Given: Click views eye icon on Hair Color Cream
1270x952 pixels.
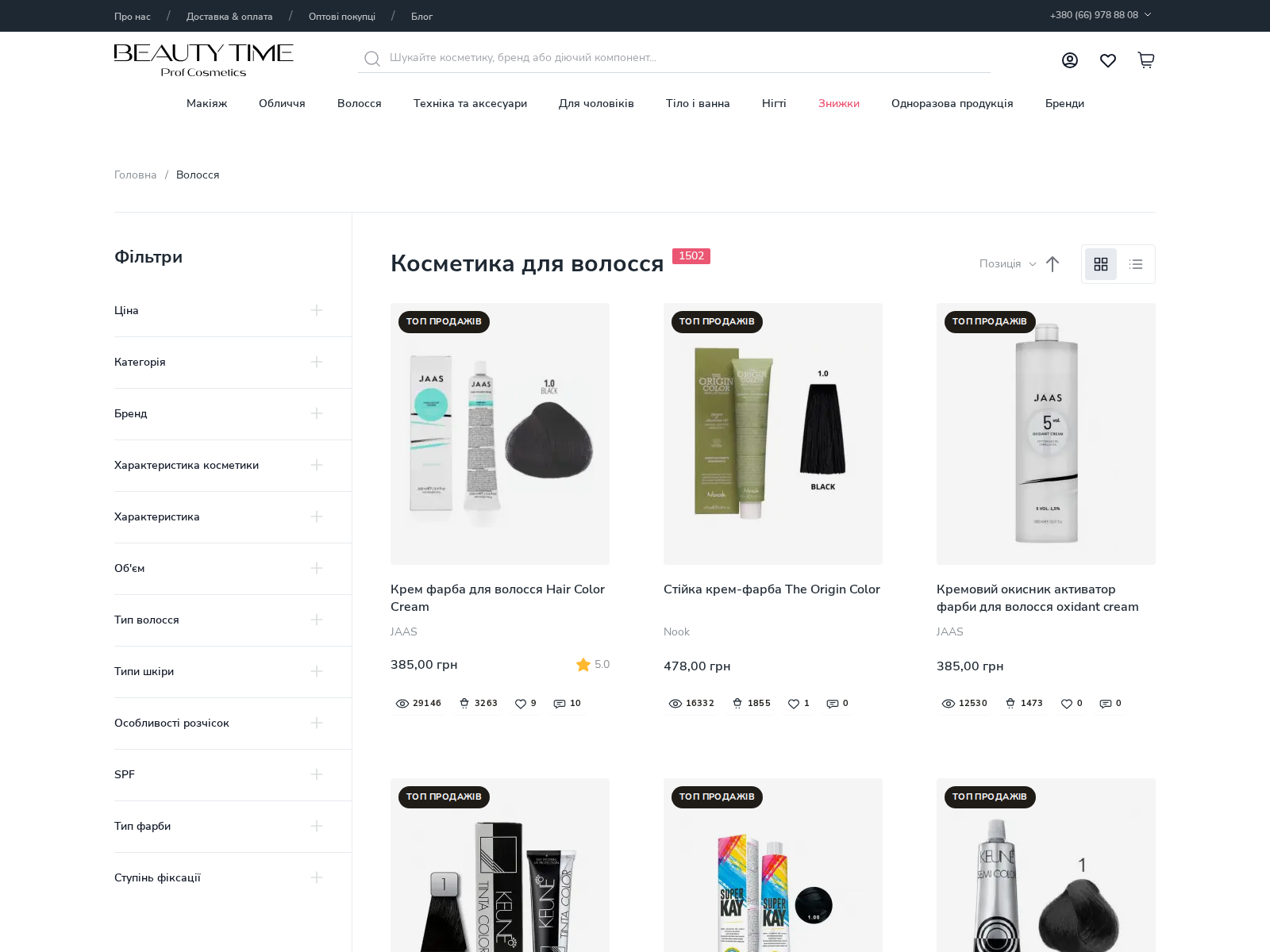Looking at the screenshot, I should coord(402,704).
